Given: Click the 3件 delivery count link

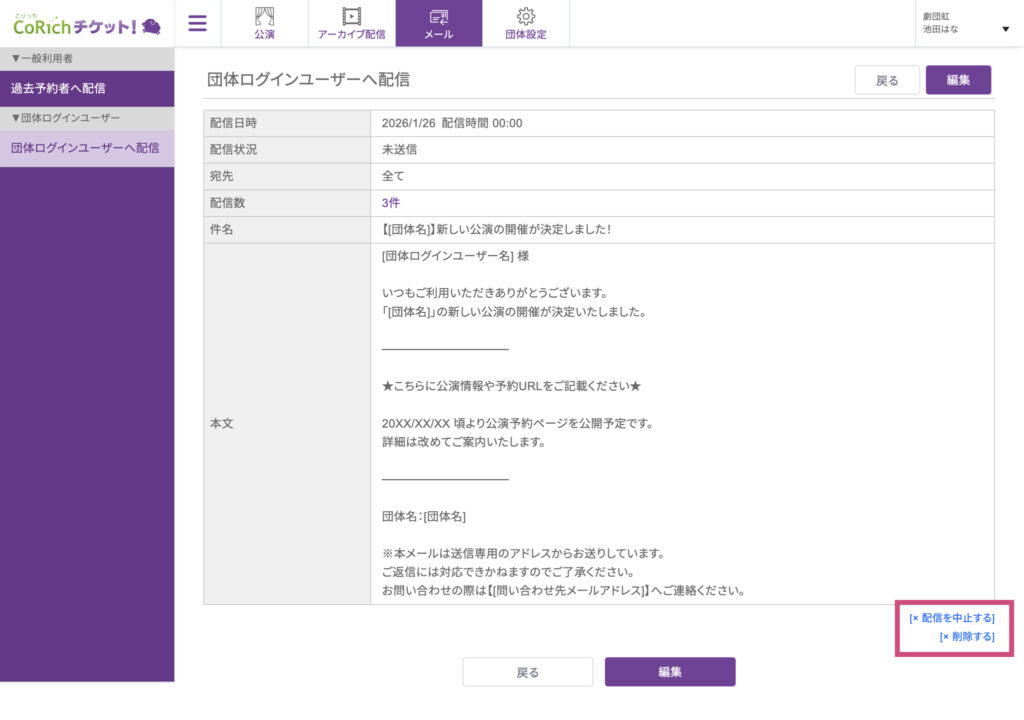Looking at the screenshot, I should (391, 203).
